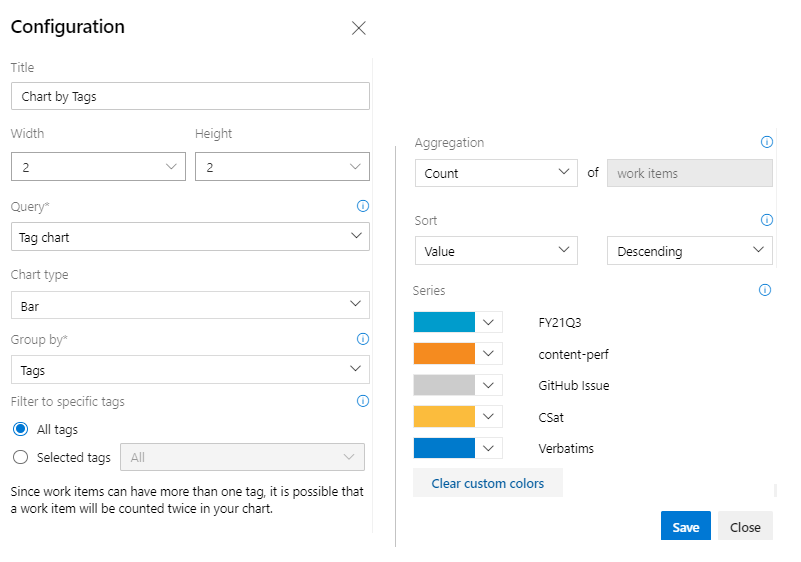
Task: Open the Height dropdown
Action: (282, 167)
